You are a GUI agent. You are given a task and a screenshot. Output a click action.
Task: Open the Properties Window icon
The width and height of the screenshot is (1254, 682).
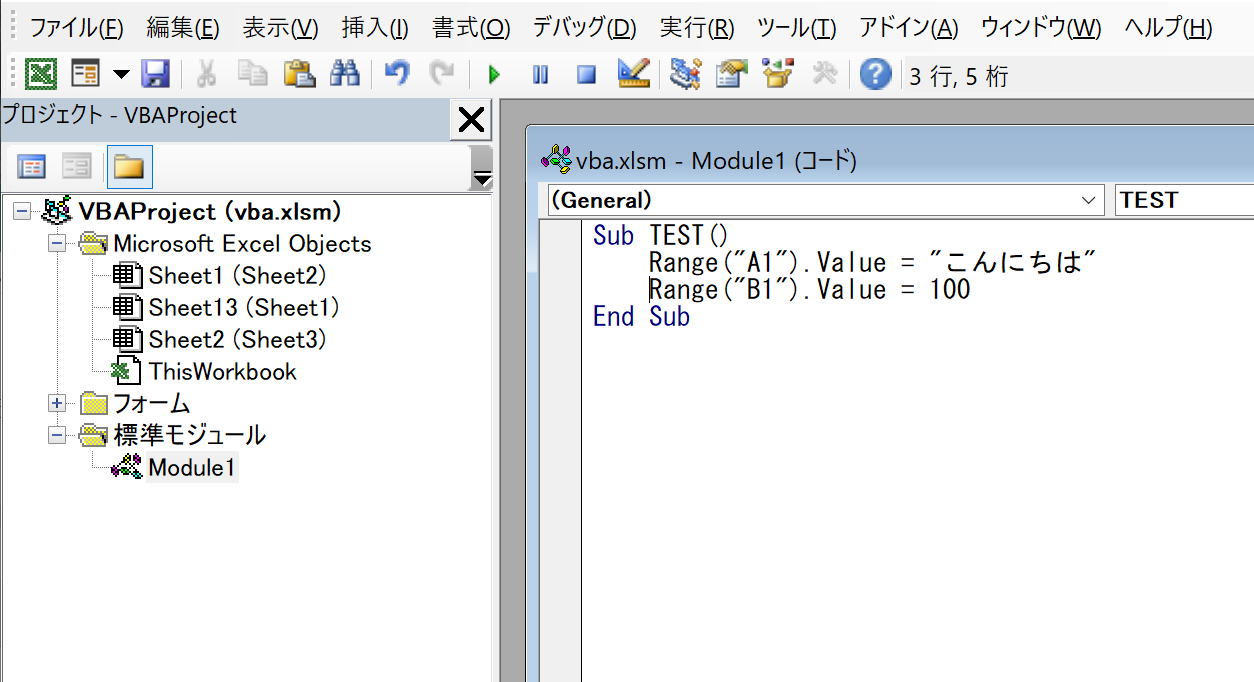pyautogui.click(x=730, y=74)
